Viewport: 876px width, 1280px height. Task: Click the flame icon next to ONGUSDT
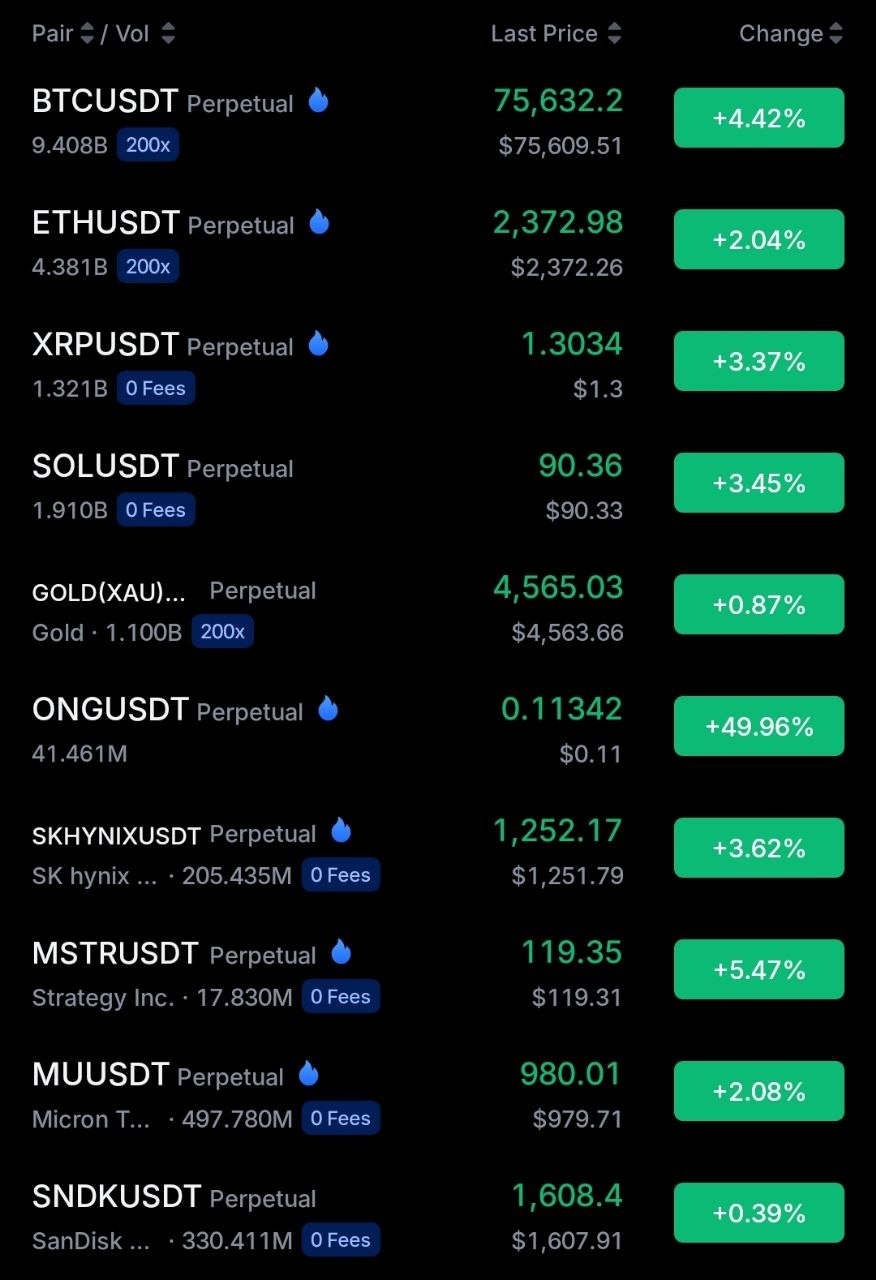328,709
